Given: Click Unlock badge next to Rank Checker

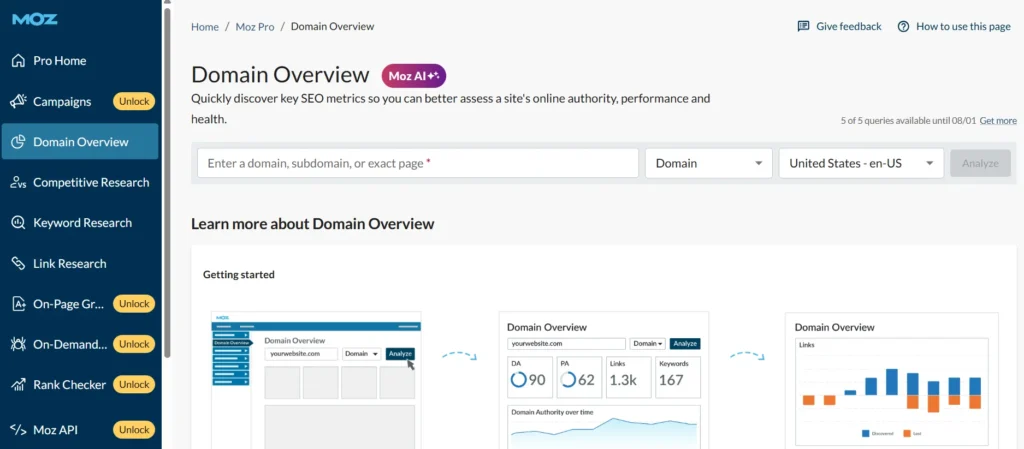Looking at the screenshot, I should tap(134, 384).
